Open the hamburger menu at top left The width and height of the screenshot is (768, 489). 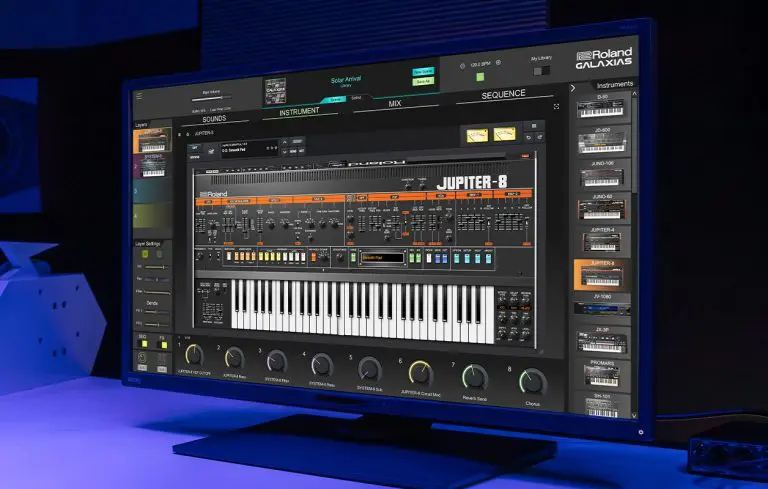(140, 97)
